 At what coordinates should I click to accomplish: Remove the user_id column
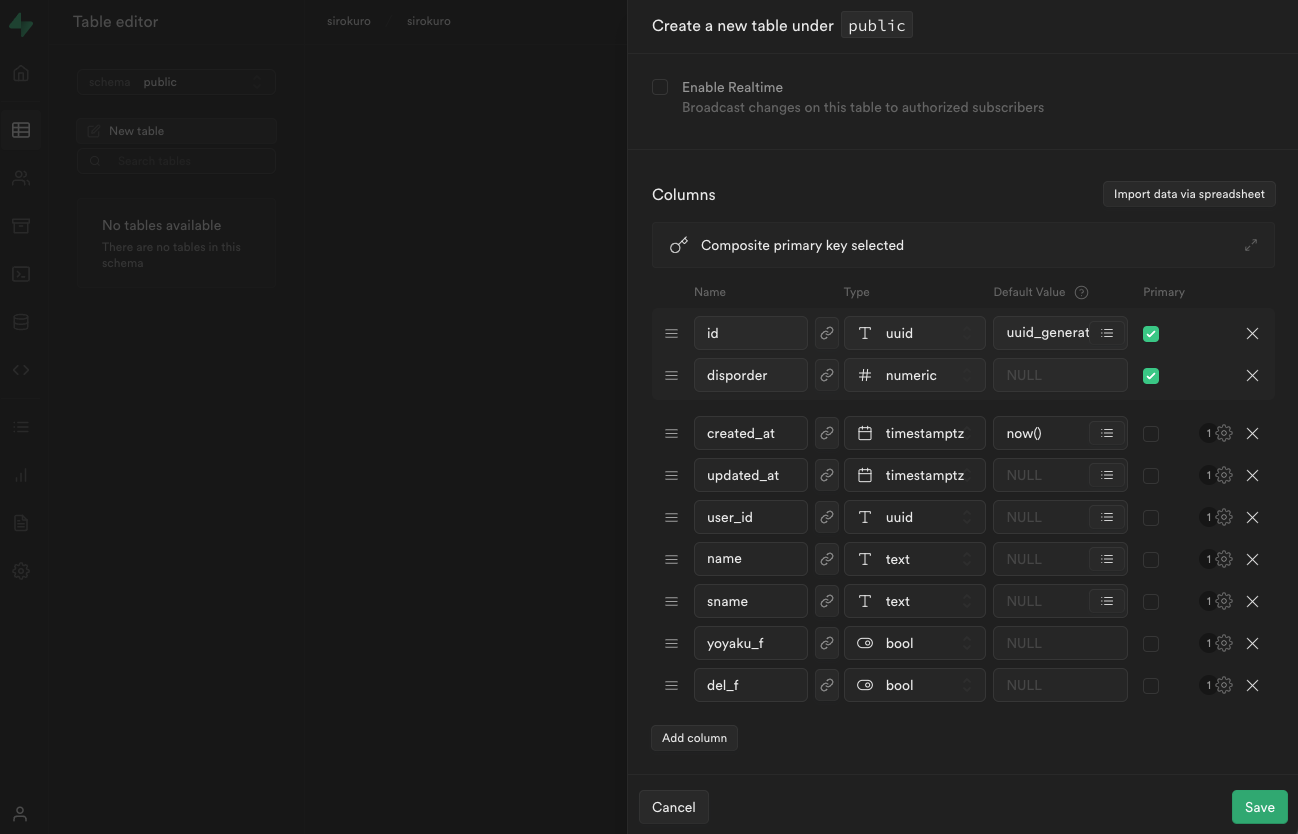point(1252,517)
